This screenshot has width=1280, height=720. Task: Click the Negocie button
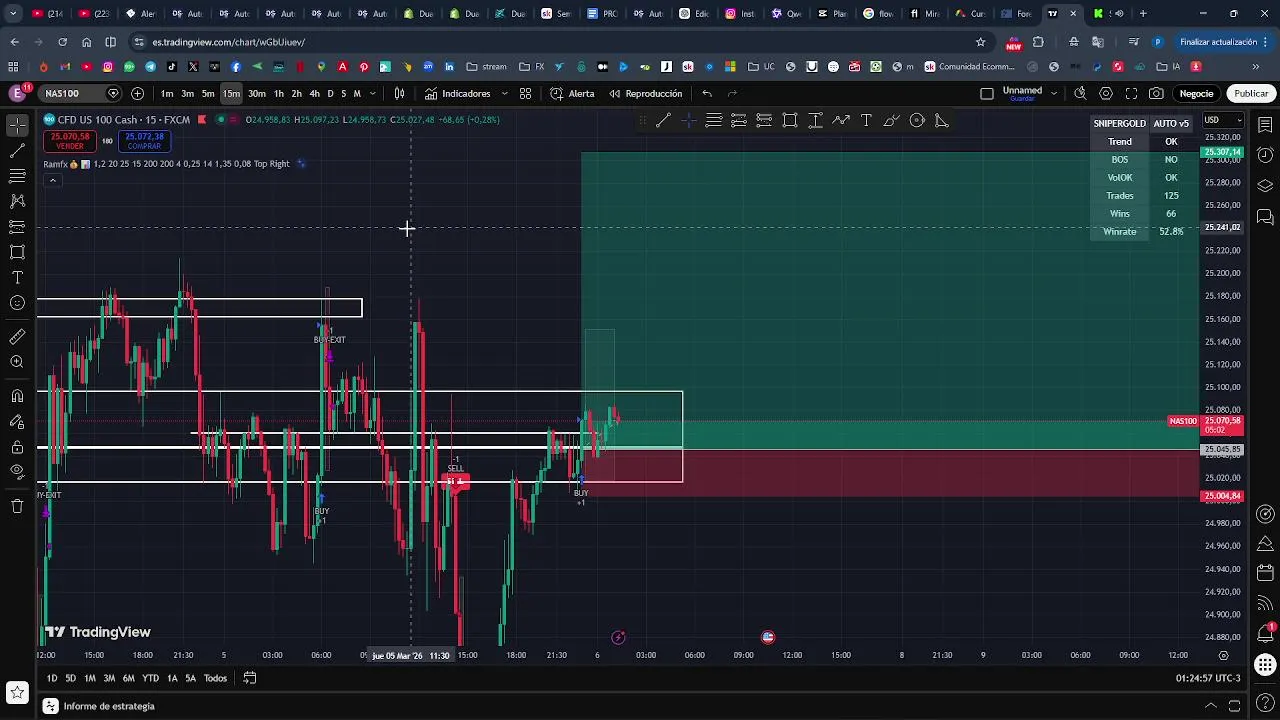pyautogui.click(x=1196, y=93)
